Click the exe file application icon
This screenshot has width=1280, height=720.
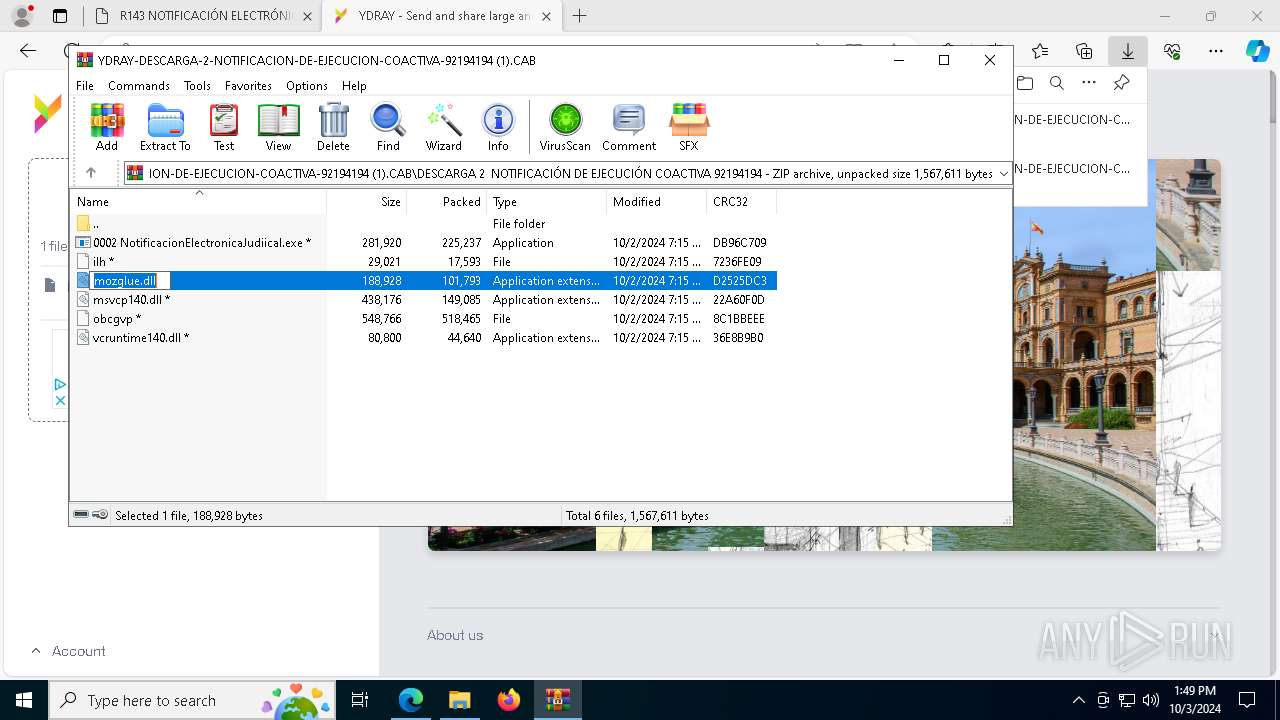(83, 243)
